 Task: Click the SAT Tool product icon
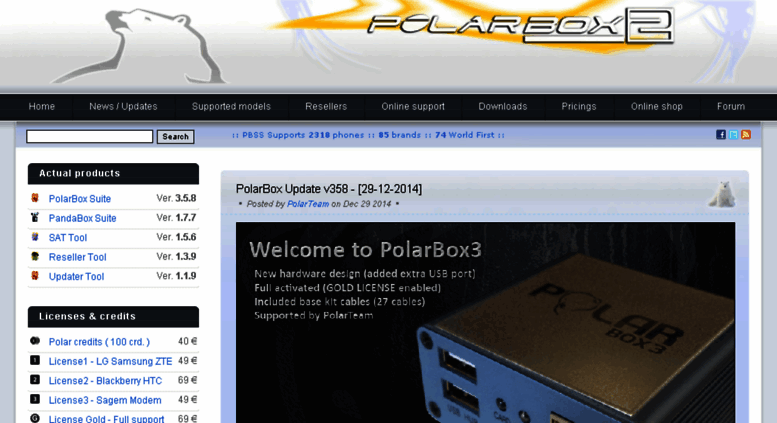pyautogui.click(x=35, y=237)
